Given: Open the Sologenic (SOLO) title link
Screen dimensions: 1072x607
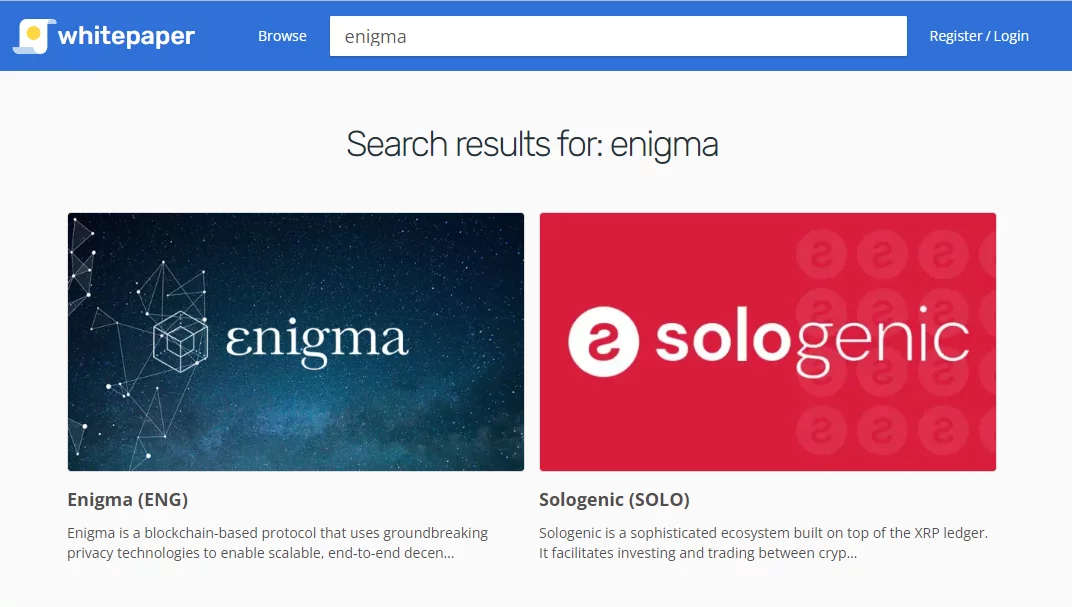Looking at the screenshot, I should click(x=614, y=499).
